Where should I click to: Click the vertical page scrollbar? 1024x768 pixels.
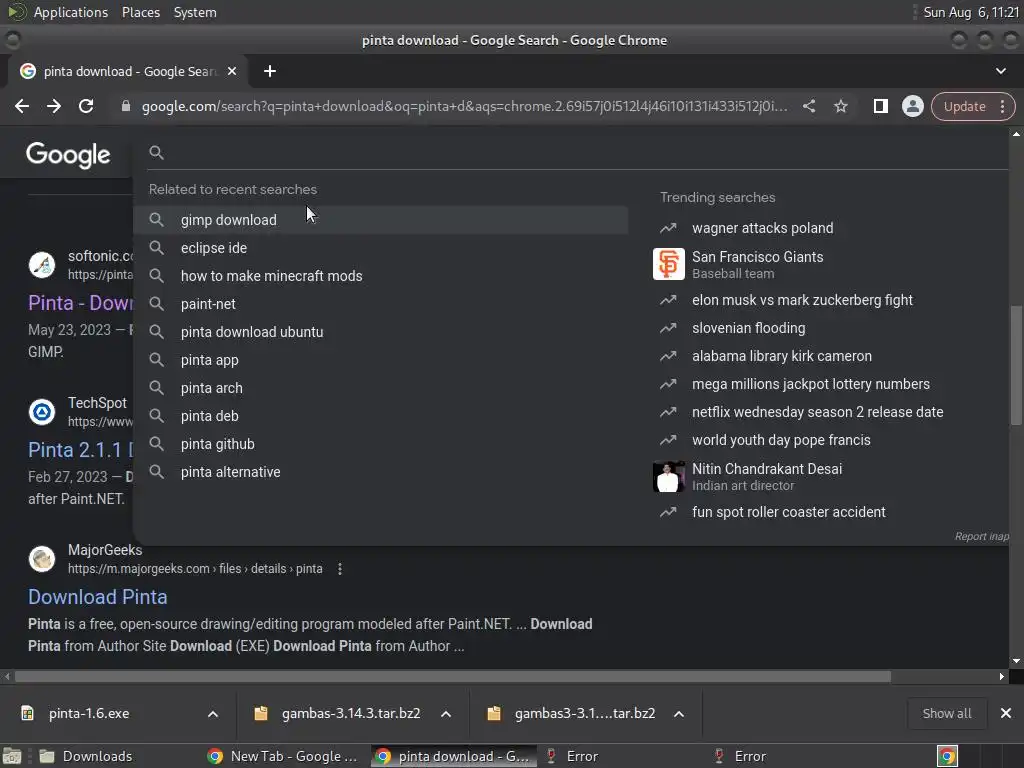[1016, 366]
